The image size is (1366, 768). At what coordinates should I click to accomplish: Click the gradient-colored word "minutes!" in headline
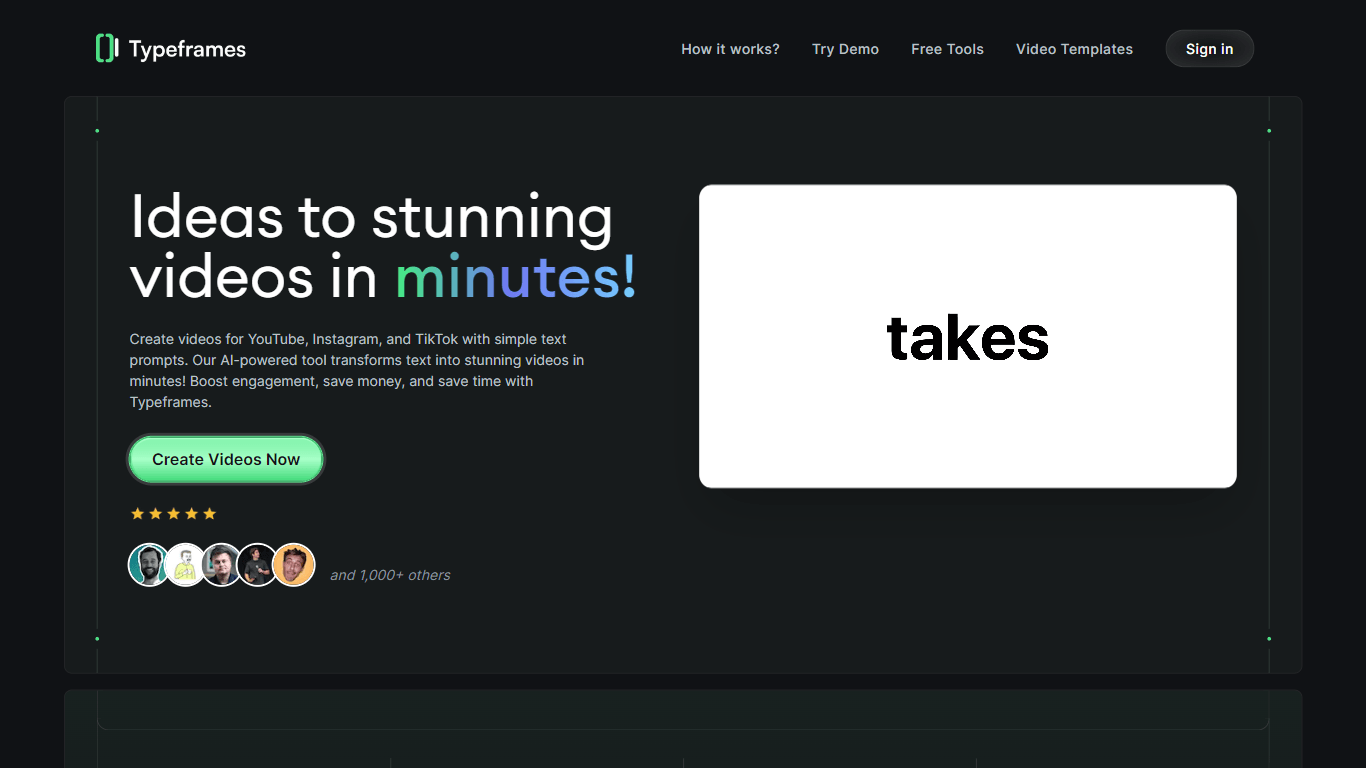tap(516, 278)
